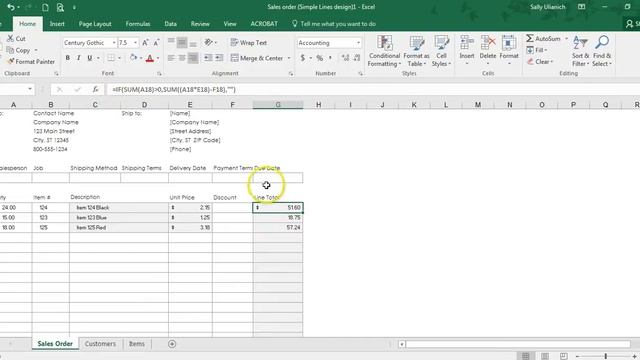
Task: Toggle Middle Align vertical alignment
Action: coord(182,42)
